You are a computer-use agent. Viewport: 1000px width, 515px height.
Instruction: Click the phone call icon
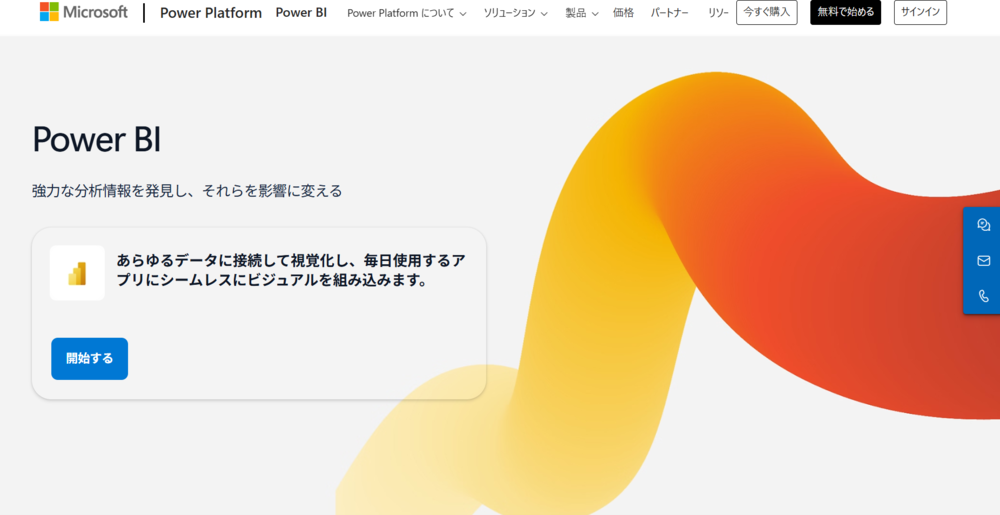click(x=983, y=296)
